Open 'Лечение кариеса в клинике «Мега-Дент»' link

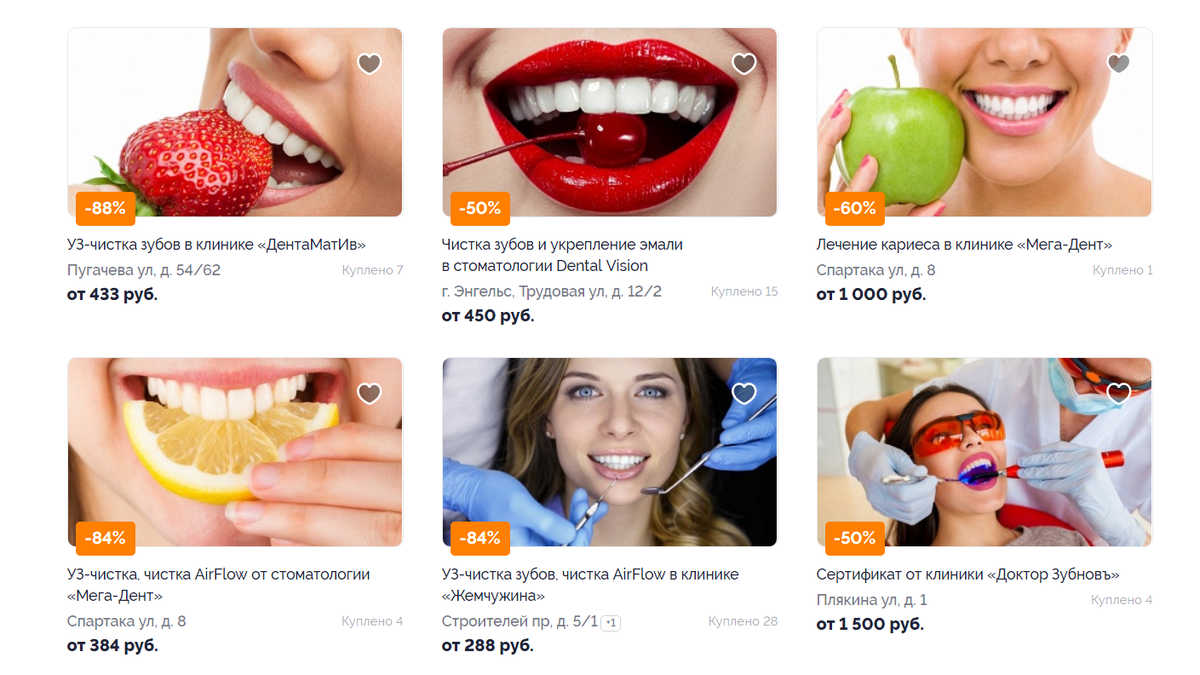[x=964, y=244]
